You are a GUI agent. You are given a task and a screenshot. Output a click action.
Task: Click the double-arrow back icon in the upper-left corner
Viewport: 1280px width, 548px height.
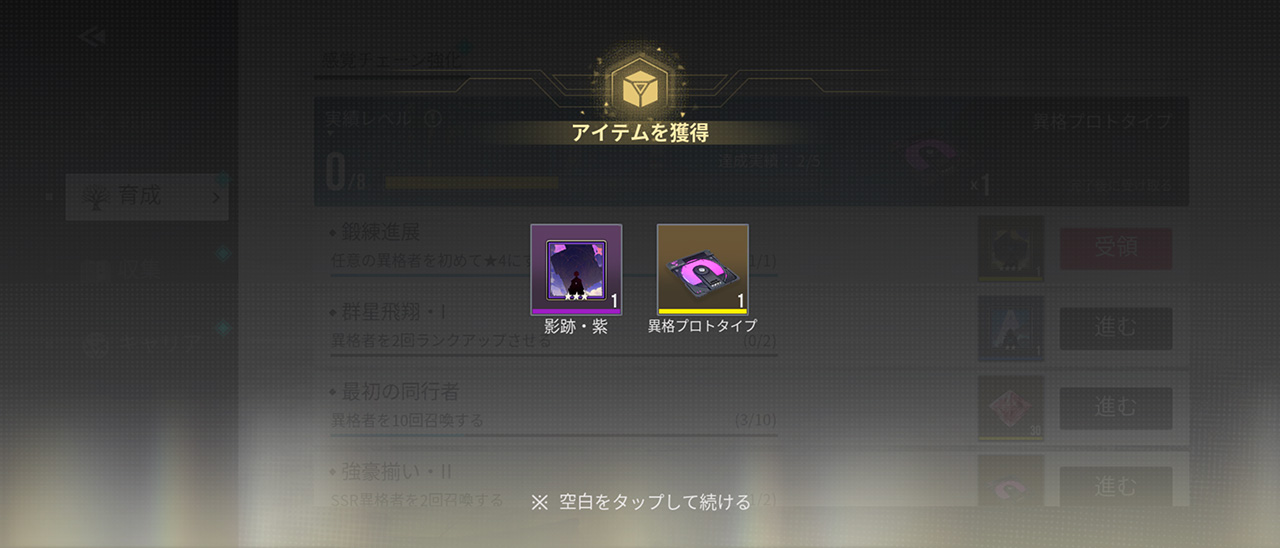click(x=92, y=35)
